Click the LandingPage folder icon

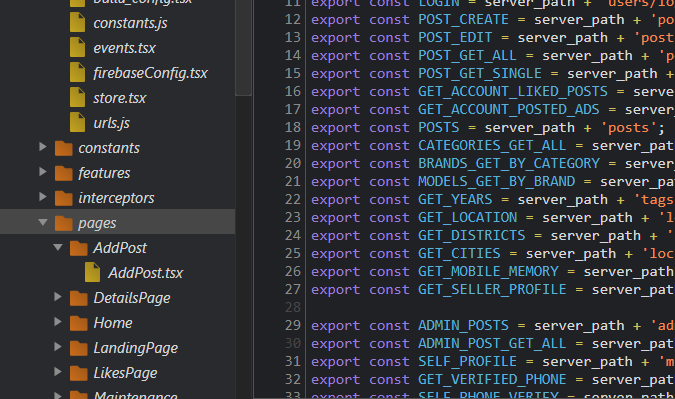click(x=79, y=348)
